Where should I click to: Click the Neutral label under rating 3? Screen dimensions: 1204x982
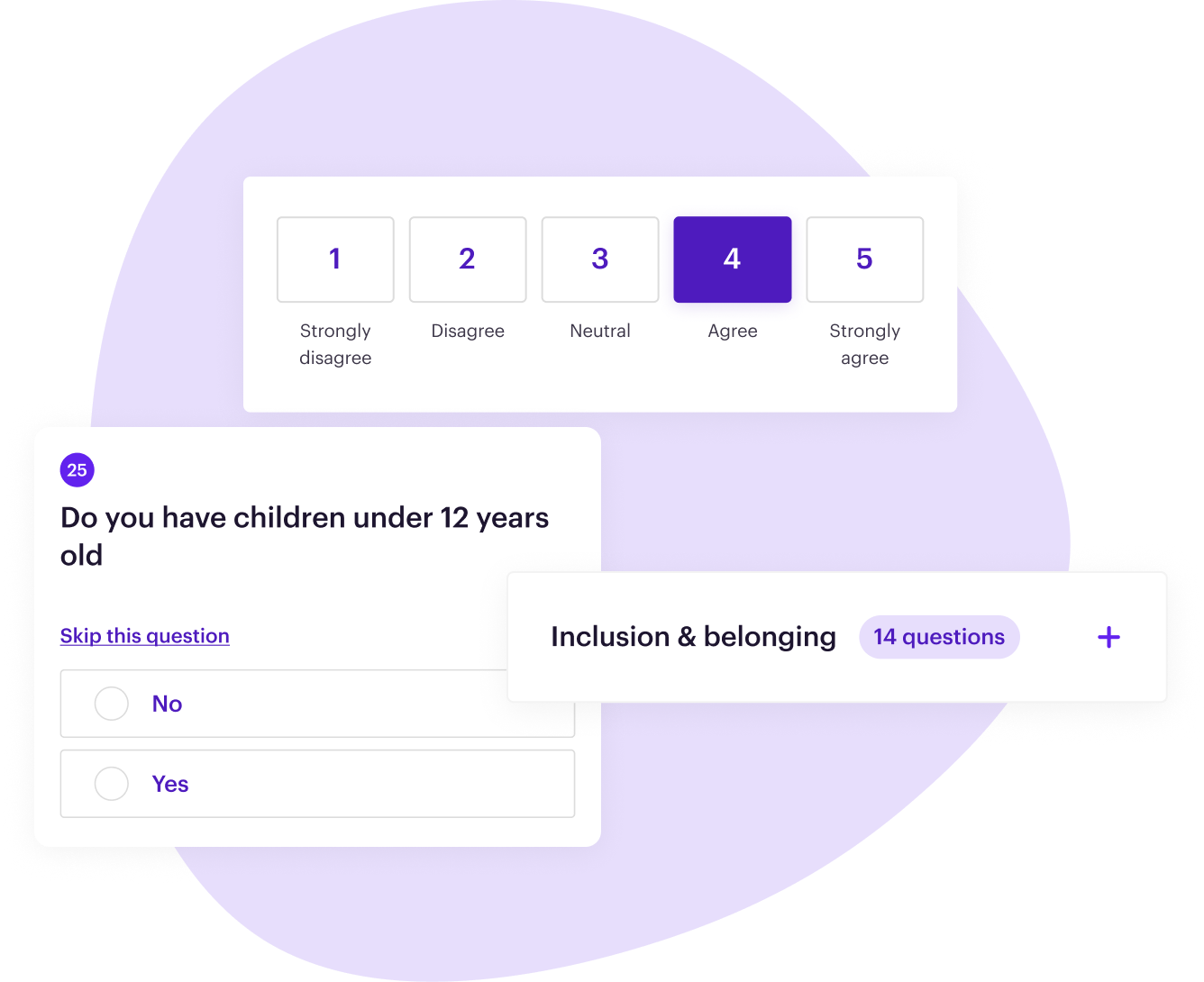pos(600,331)
